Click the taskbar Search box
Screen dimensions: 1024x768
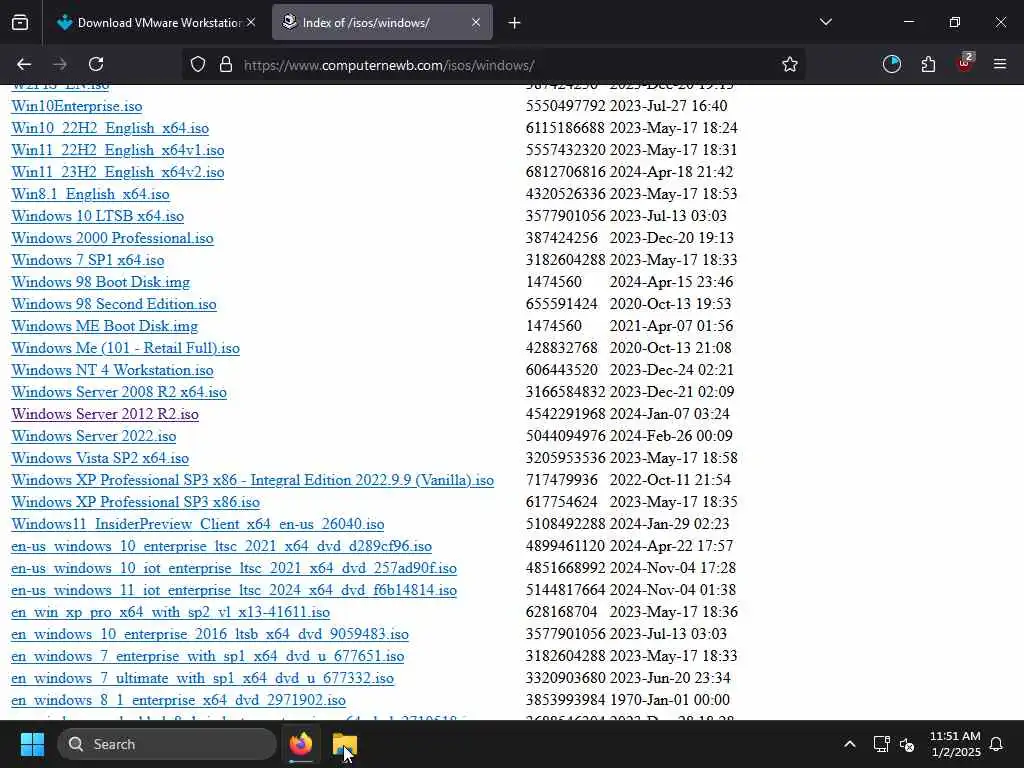(167, 744)
